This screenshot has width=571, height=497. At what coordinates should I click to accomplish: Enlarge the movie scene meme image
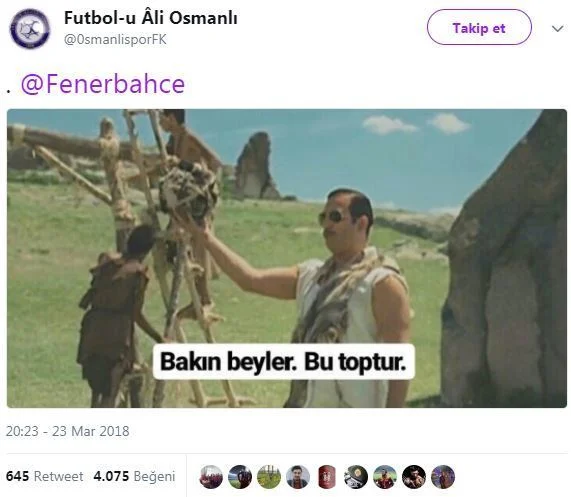point(287,258)
